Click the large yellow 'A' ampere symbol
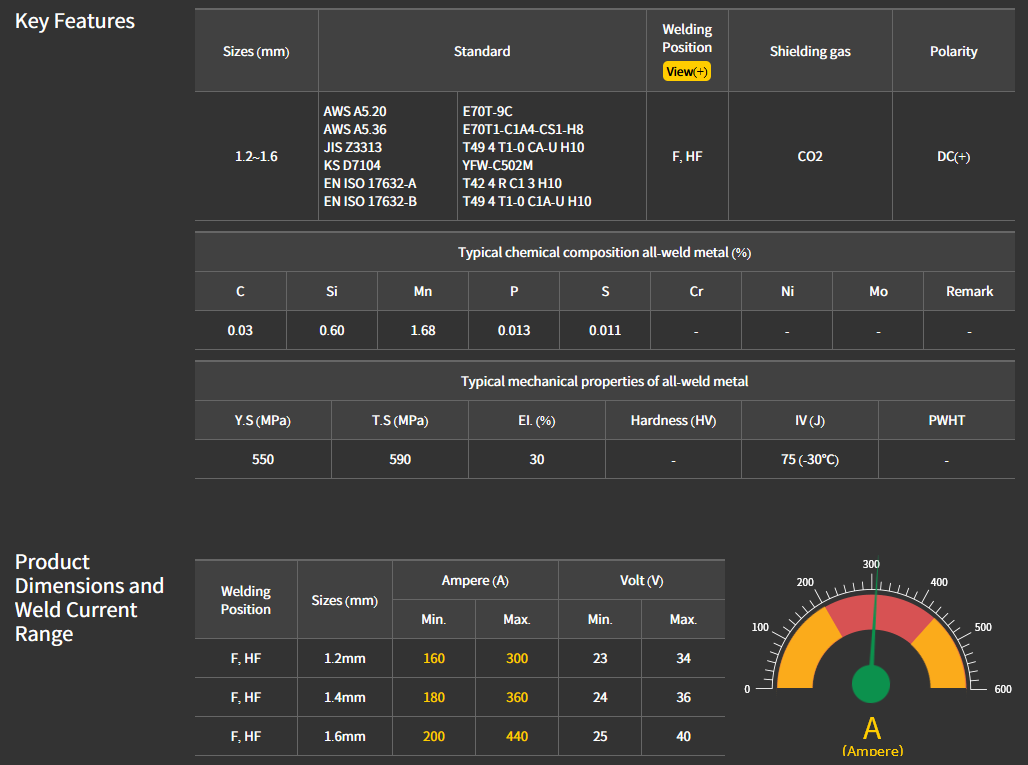 (x=872, y=728)
